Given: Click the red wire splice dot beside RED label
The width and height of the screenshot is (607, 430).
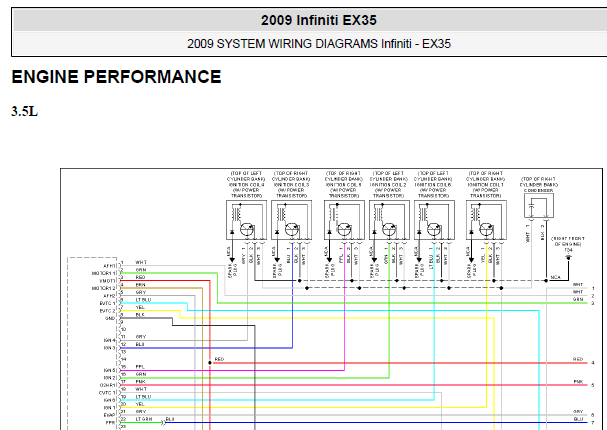Looking at the screenshot, I should (210, 363).
